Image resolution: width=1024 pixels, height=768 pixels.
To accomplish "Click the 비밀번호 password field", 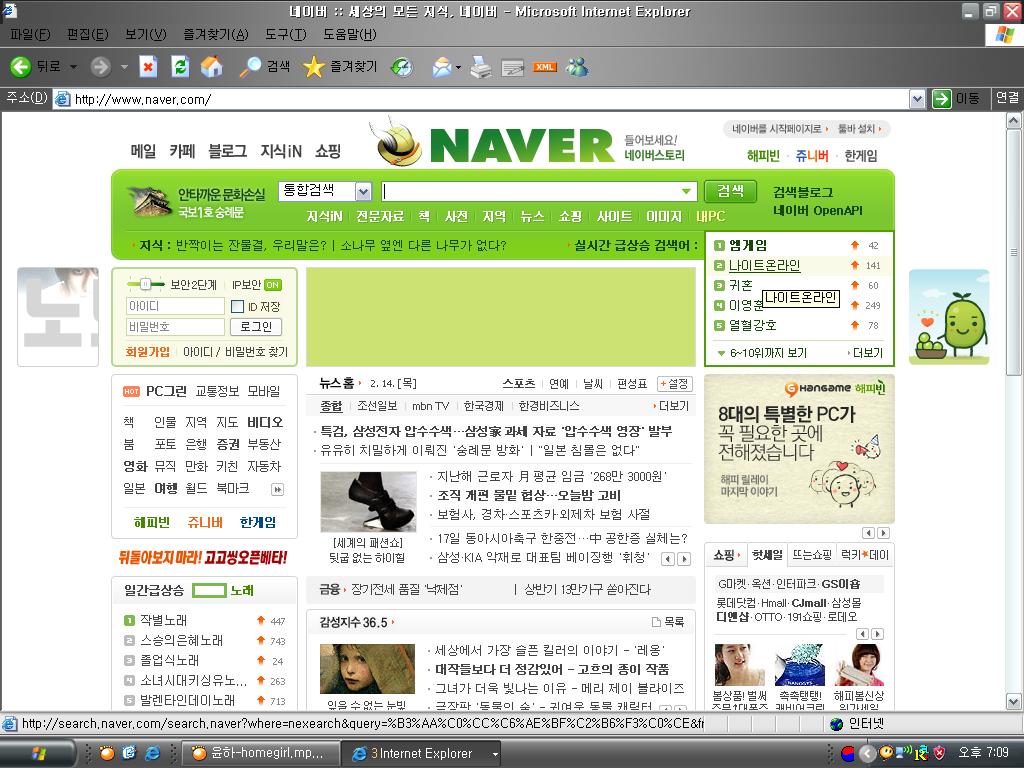I will pos(175,327).
